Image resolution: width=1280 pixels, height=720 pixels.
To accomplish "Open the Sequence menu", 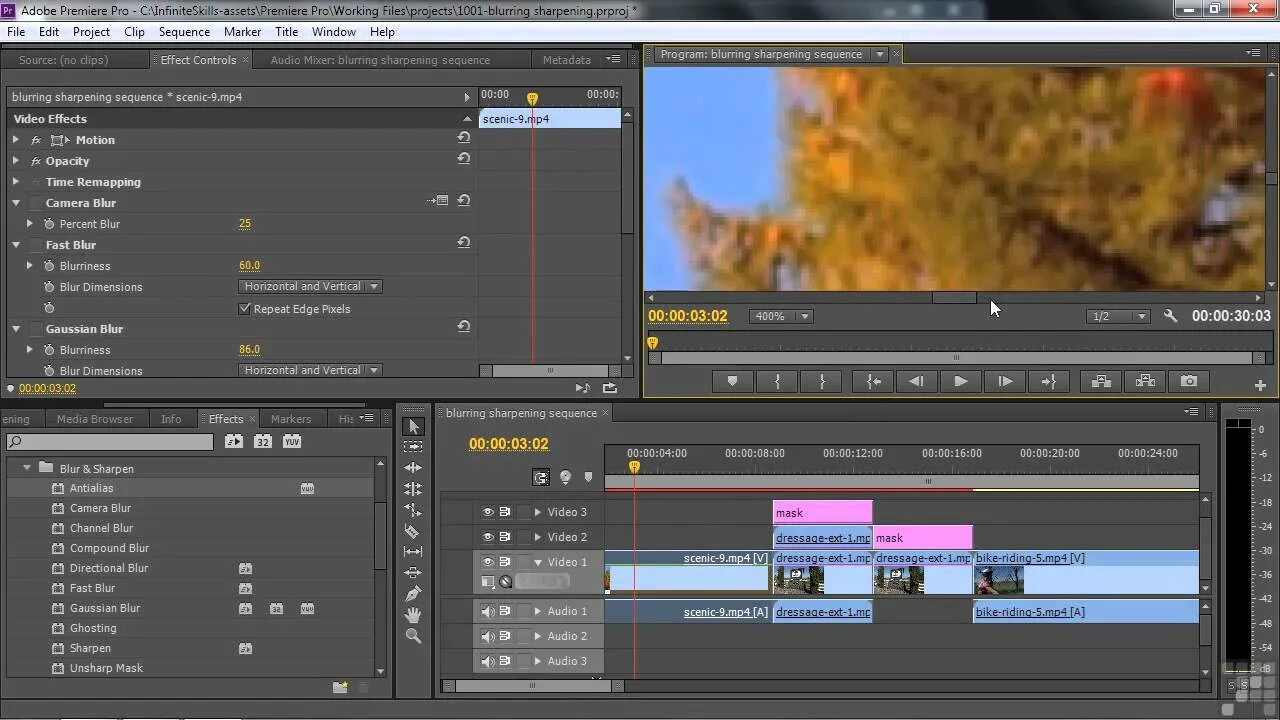I will pyautogui.click(x=184, y=32).
